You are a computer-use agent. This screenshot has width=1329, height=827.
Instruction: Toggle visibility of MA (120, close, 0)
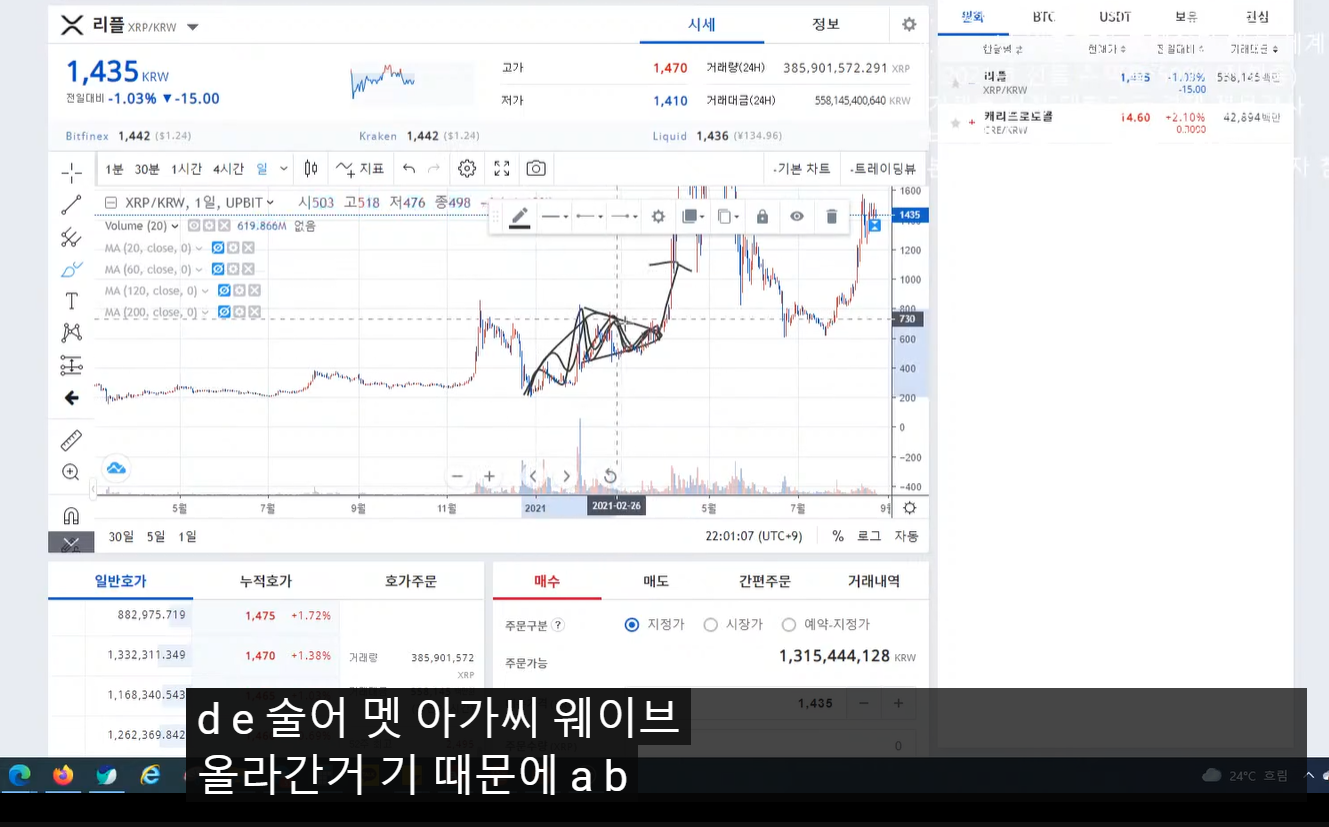[x=225, y=291]
